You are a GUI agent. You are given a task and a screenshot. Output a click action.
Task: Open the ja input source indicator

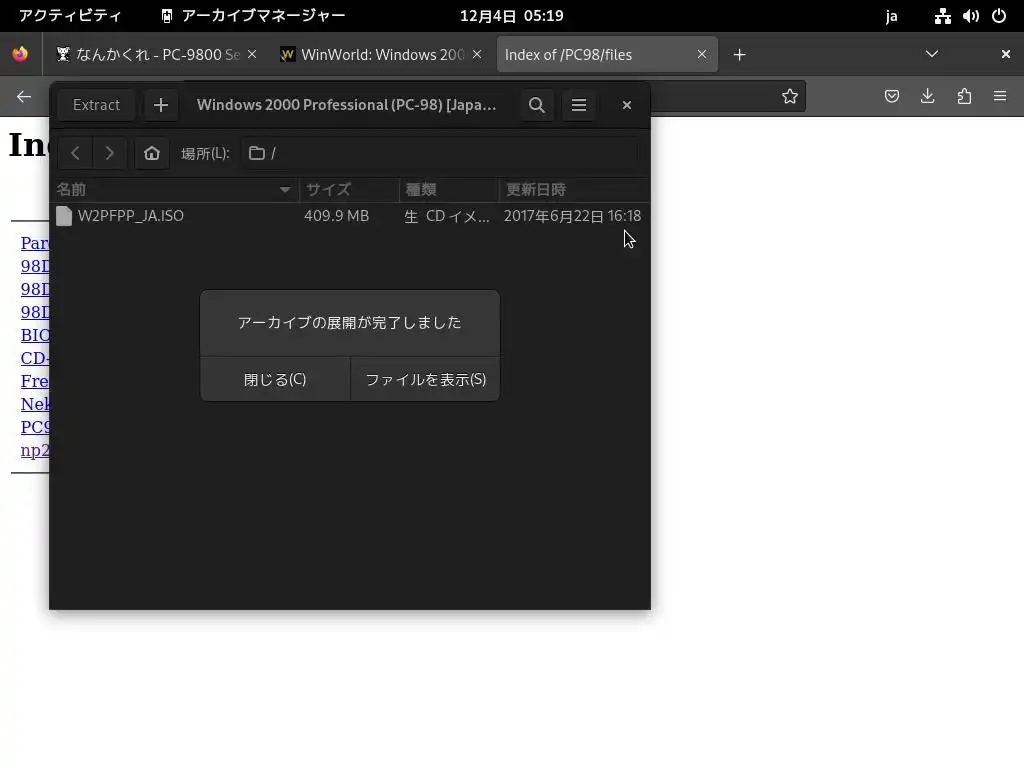891,16
